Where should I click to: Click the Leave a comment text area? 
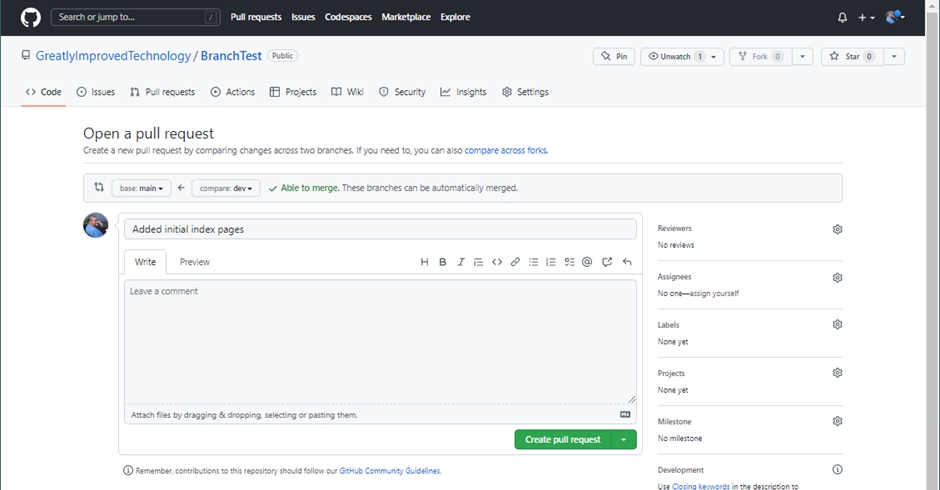pyautogui.click(x=380, y=340)
